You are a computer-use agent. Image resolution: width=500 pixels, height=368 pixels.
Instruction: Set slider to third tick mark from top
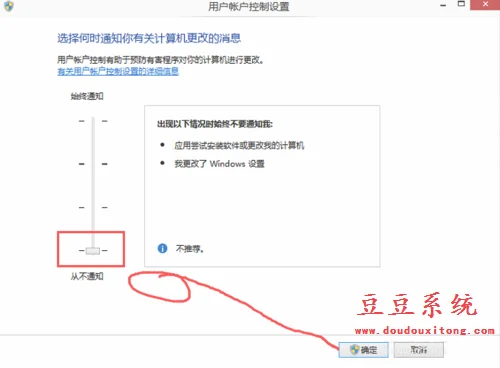pyautogui.click(x=93, y=207)
